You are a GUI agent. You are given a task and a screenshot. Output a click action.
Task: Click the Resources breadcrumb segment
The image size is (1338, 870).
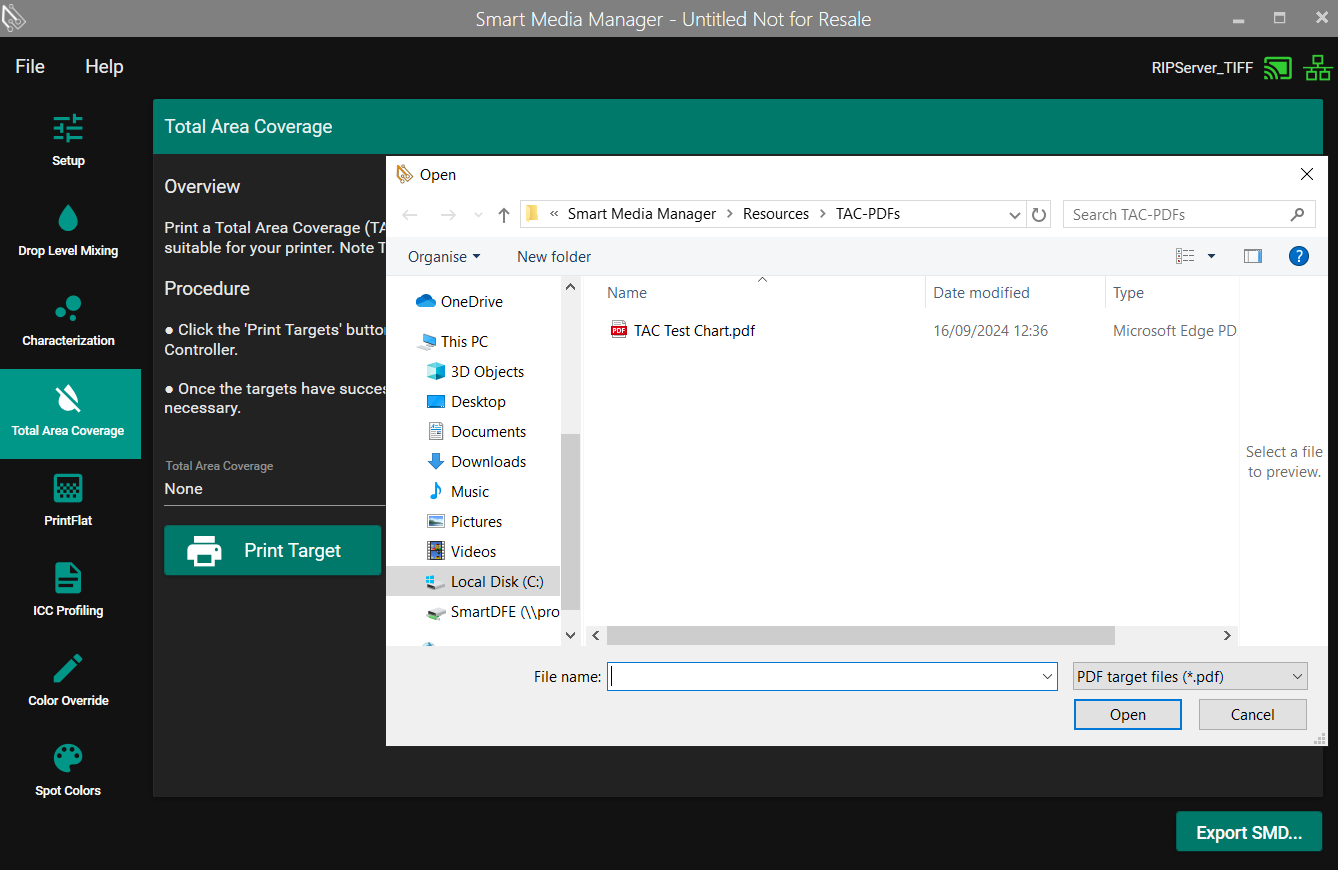click(776, 214)
